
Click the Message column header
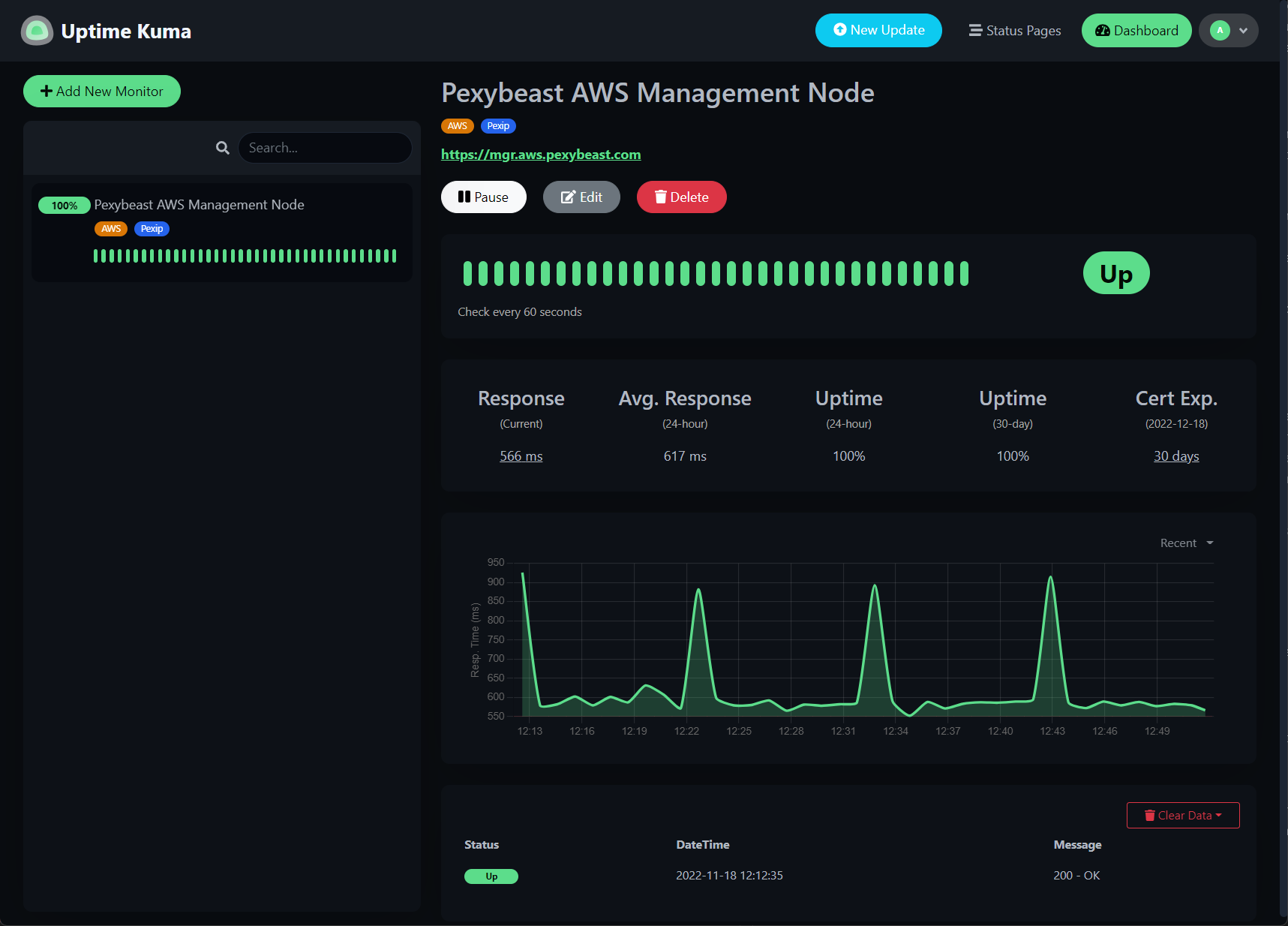point(1077,845)
